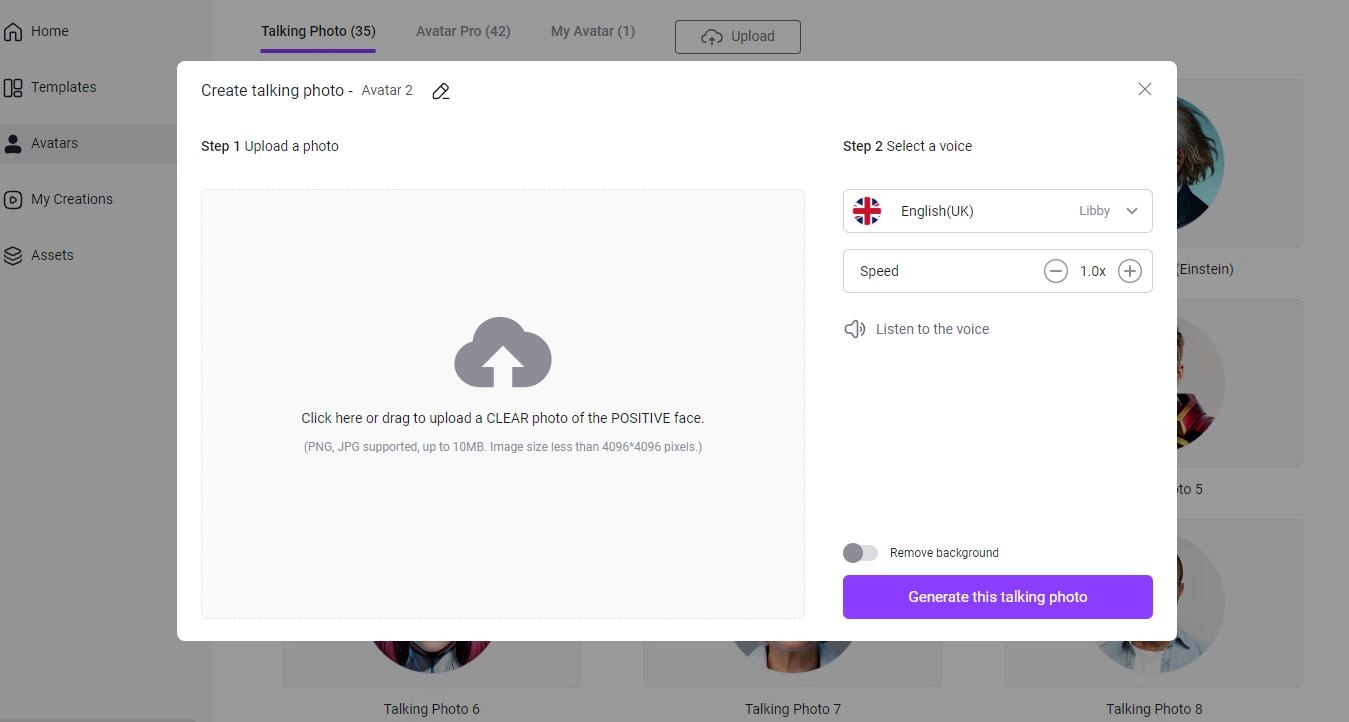
Task: Click the pencil icon to rename Avatar 2
Action: click(x=440, y=91)
